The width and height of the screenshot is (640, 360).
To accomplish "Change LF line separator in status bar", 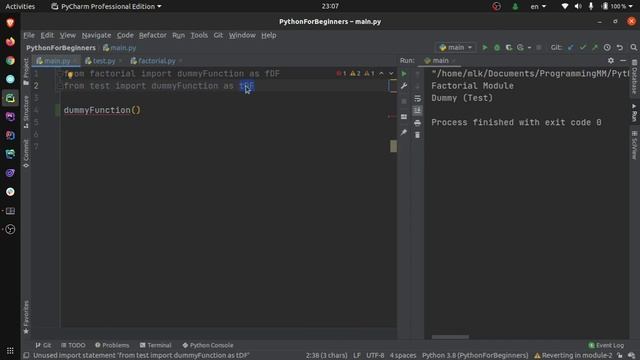I will [357, 356].
